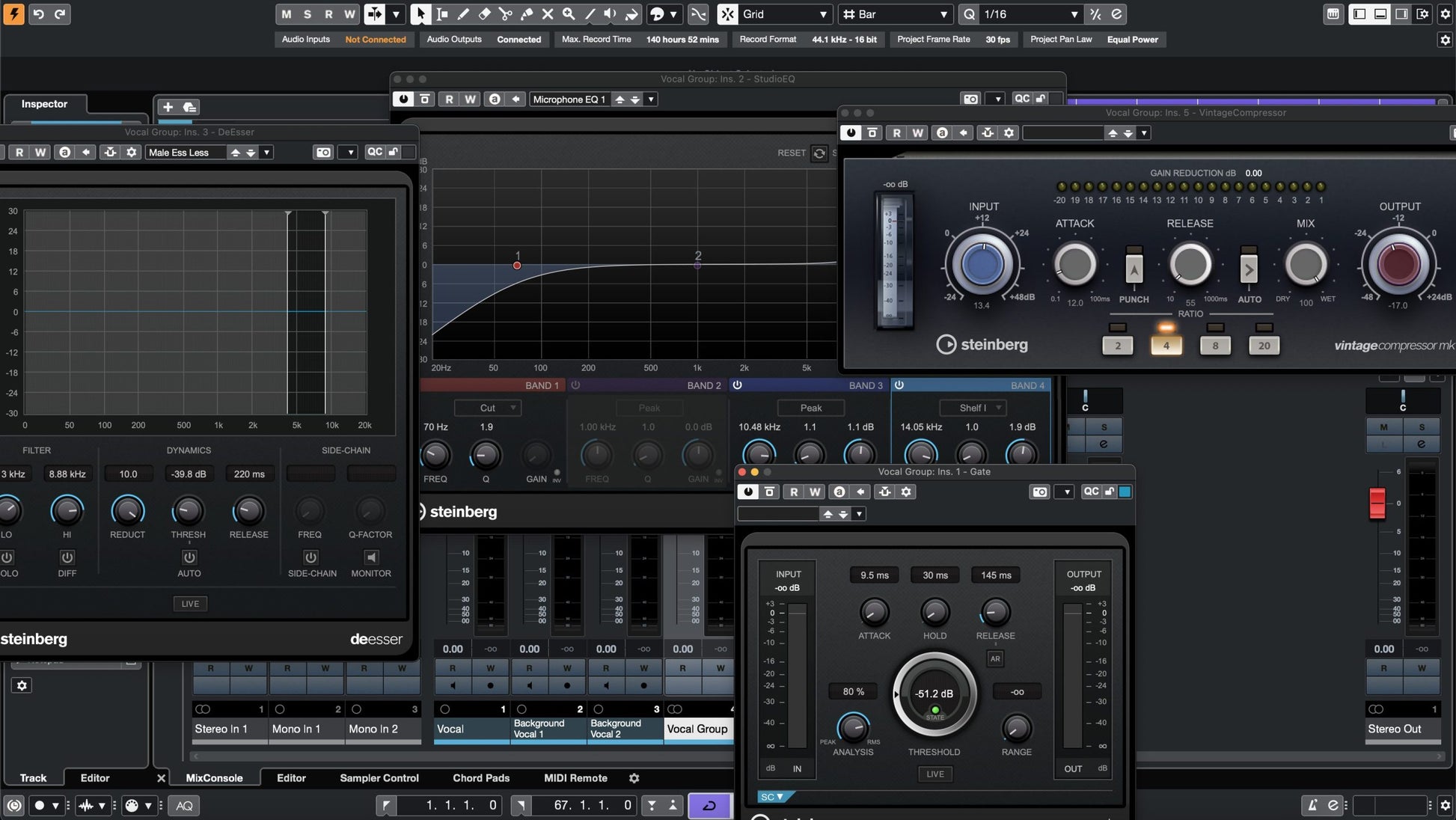The width and height of the screenshot is (1456, 820).
Task: Click StudioEQ reset circular arrow icon
Action: point(819,153)
